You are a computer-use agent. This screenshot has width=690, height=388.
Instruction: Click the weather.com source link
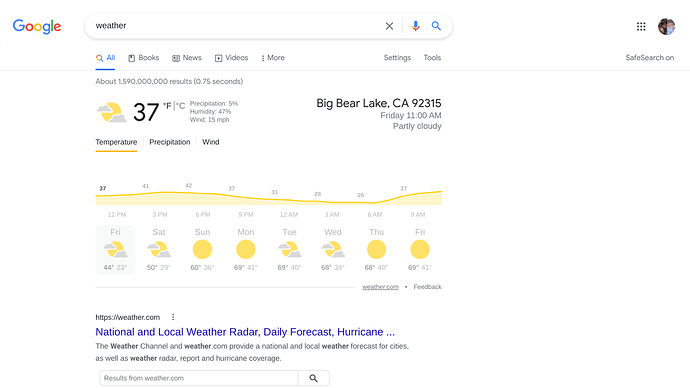coord(380,287)
